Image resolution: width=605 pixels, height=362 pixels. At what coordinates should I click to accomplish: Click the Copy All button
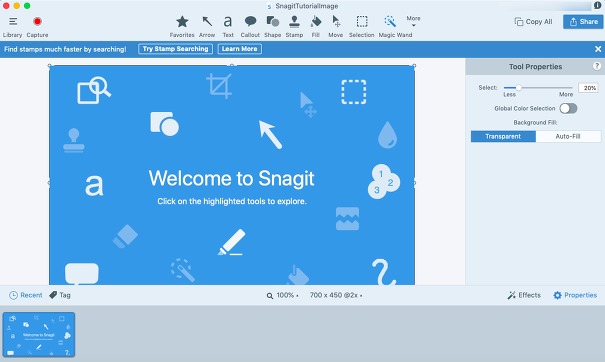(533, 22)
